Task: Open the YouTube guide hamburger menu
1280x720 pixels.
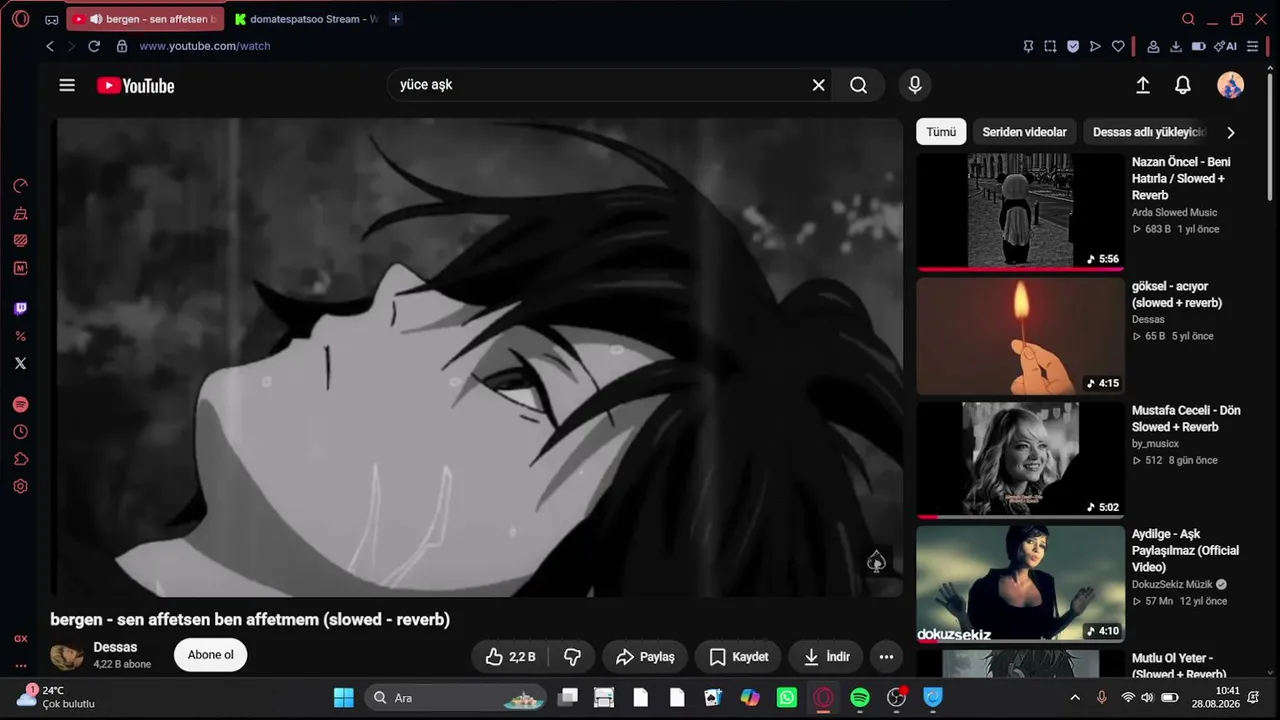Action: (67, 85)
